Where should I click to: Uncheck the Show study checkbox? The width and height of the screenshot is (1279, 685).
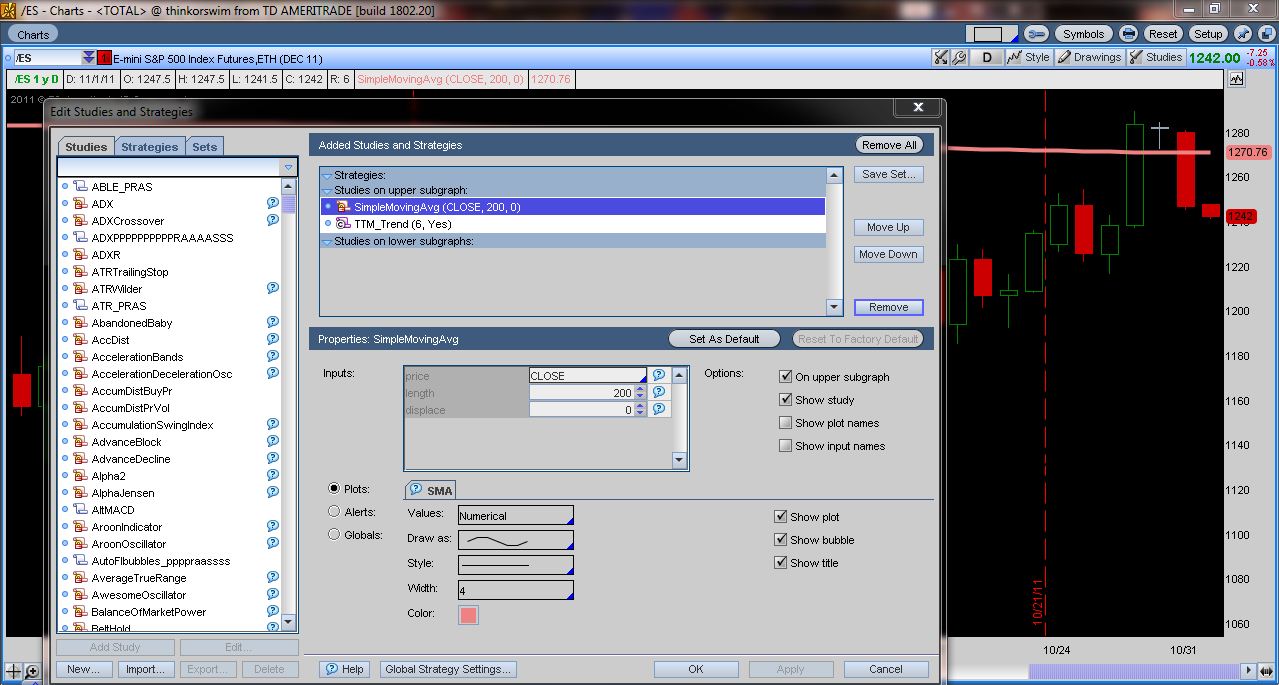click(786, 400)
